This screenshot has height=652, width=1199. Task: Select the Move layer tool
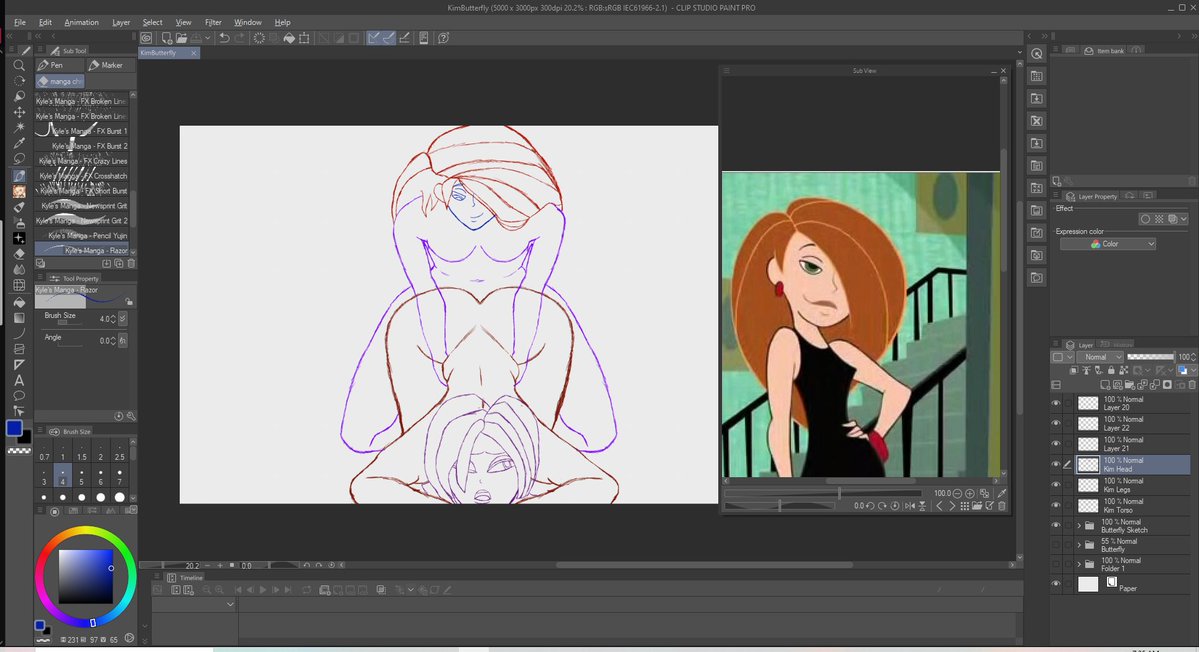tap(19, 112)
